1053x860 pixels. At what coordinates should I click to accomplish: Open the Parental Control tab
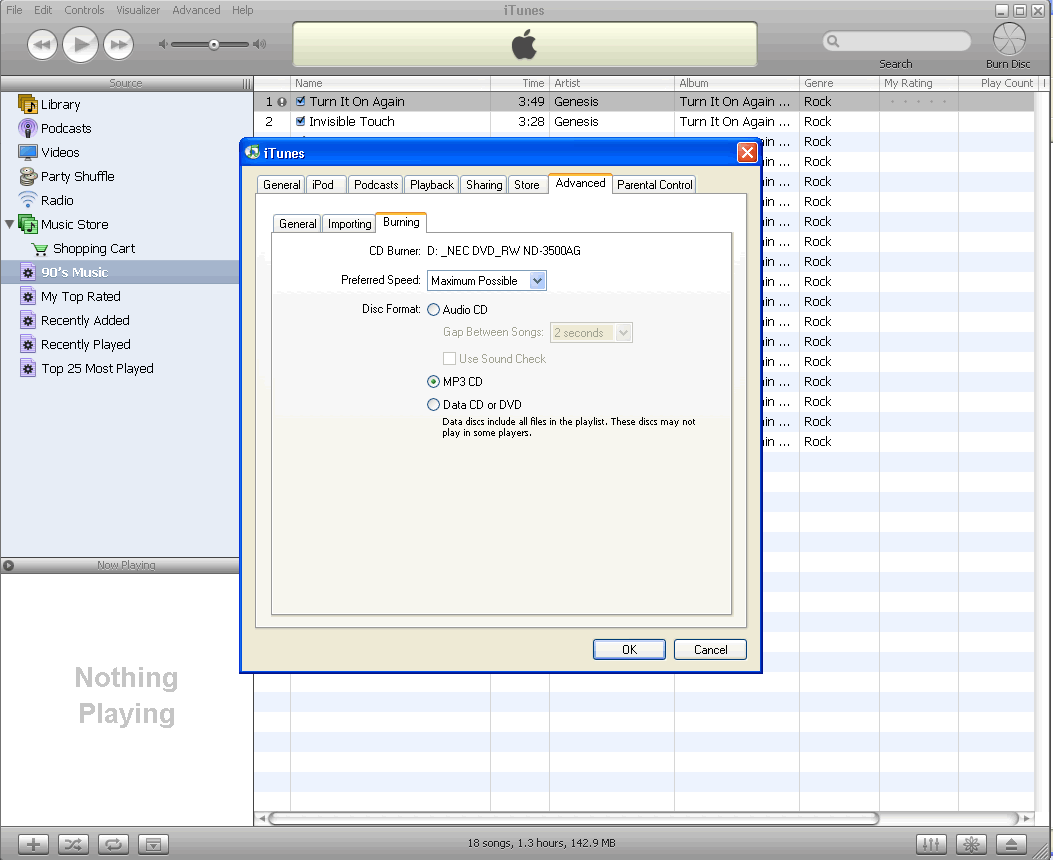tap(655, 185)
